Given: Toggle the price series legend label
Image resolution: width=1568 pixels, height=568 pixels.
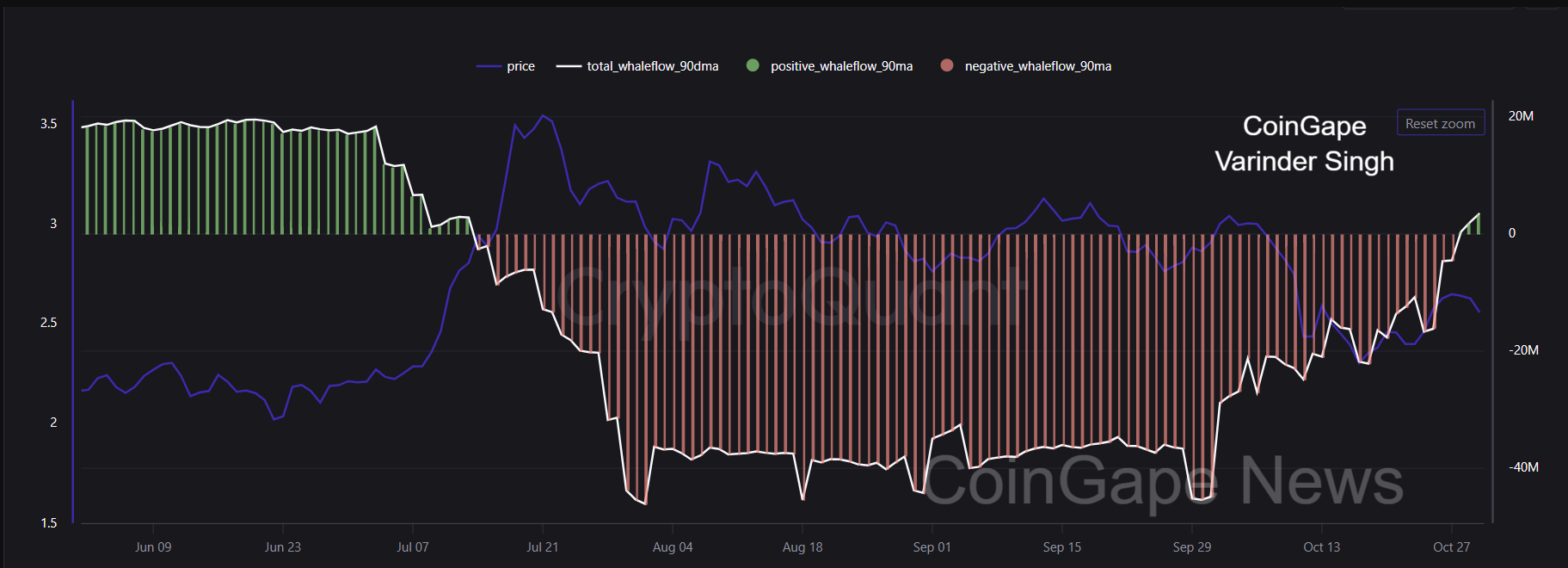Looking at the screenshot, I should (x=520, y=66).
